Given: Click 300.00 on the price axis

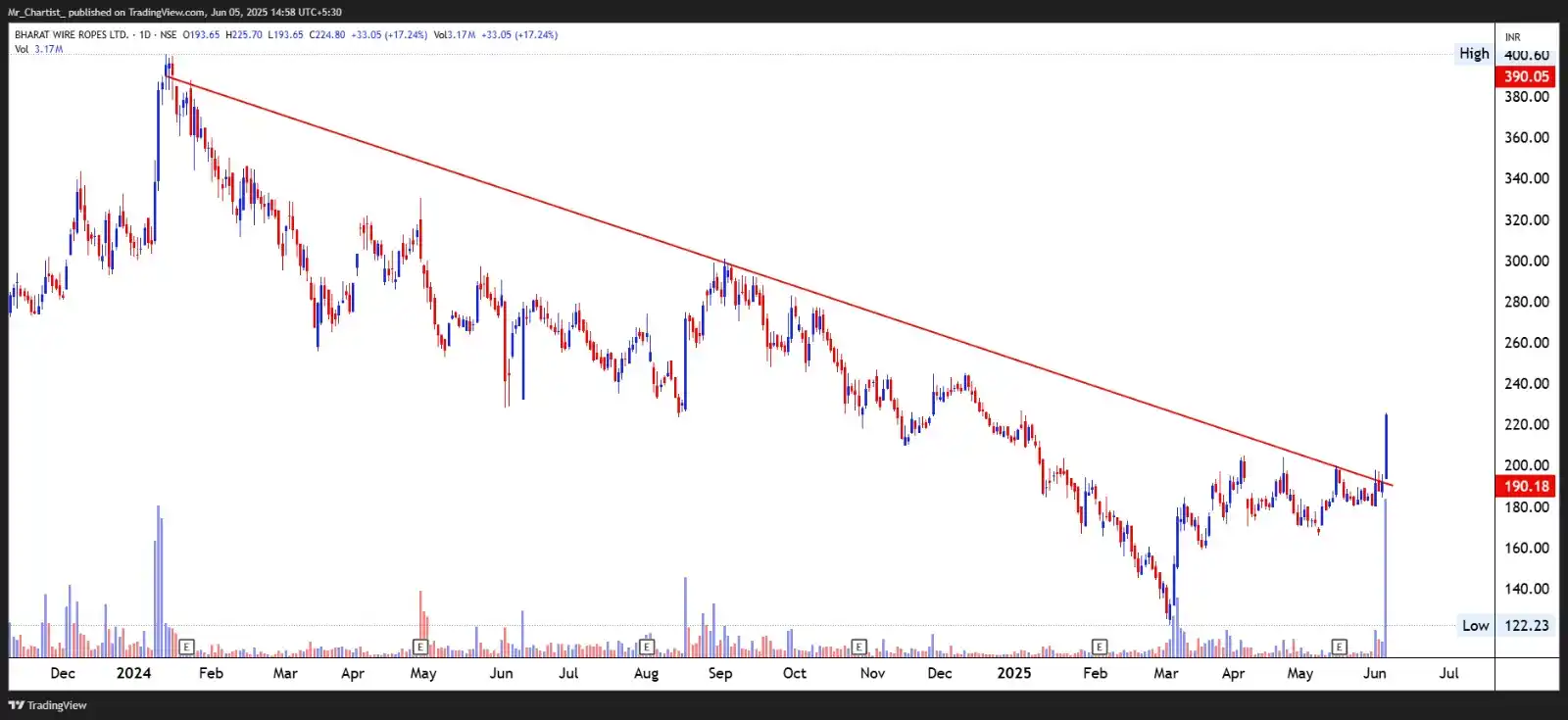Looking at the screenshot, I should pyautogui.click(x=1526, y=261).
